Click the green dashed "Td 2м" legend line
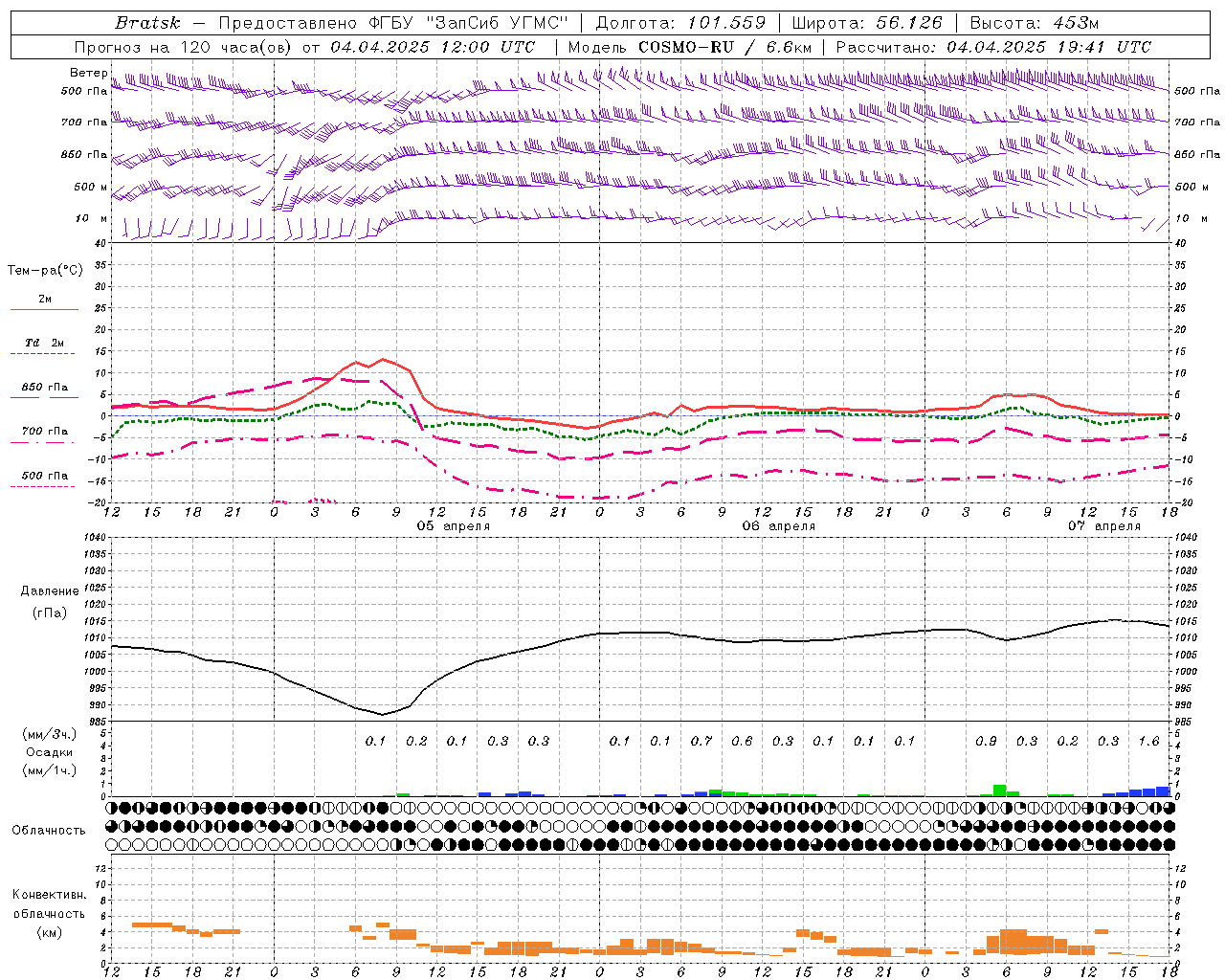 [42, 354]
